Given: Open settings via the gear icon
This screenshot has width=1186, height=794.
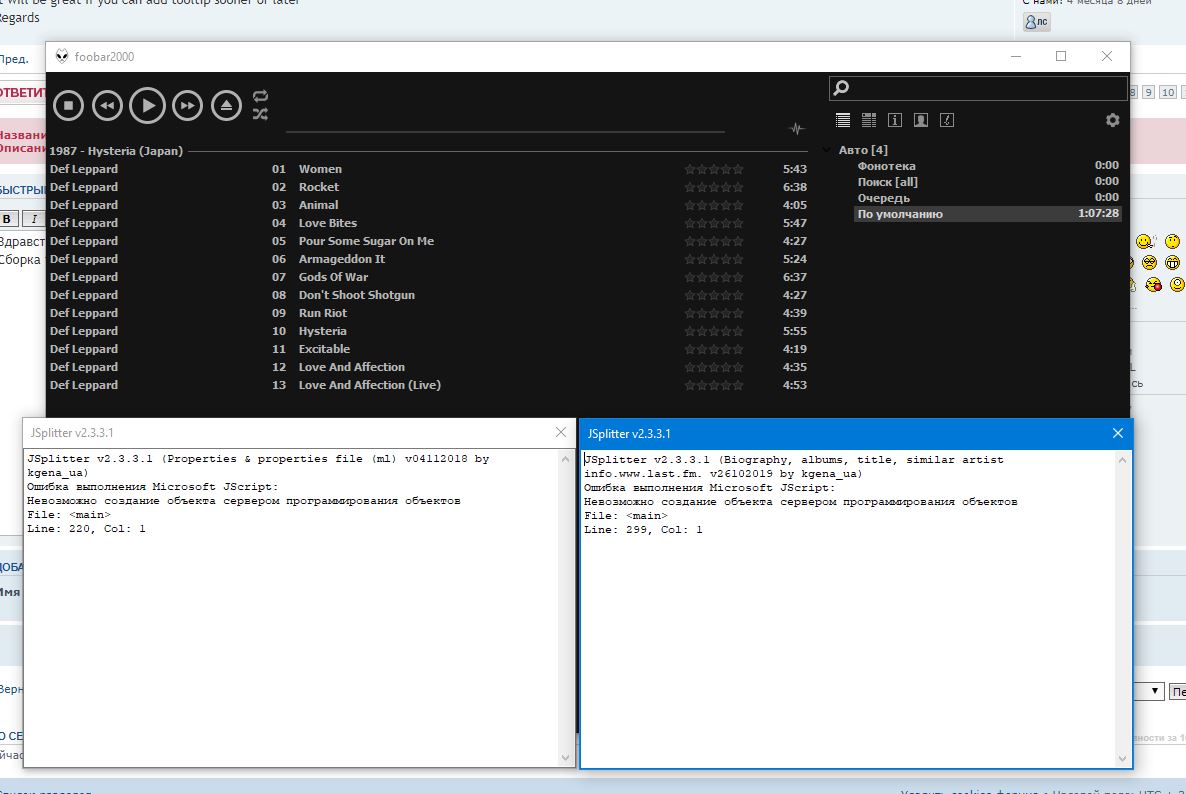Looking at the screenshot, I should pos(1112,120).
